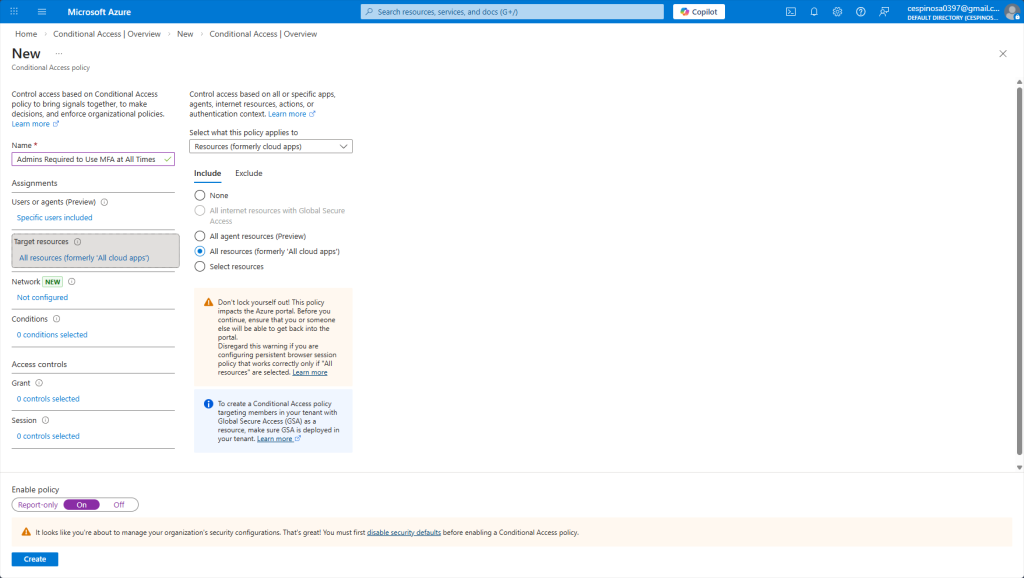The height and width of the screenshot is (578, 1024).
Task: Select All agent resources (Preview) option
Action: tap(200, 236)
